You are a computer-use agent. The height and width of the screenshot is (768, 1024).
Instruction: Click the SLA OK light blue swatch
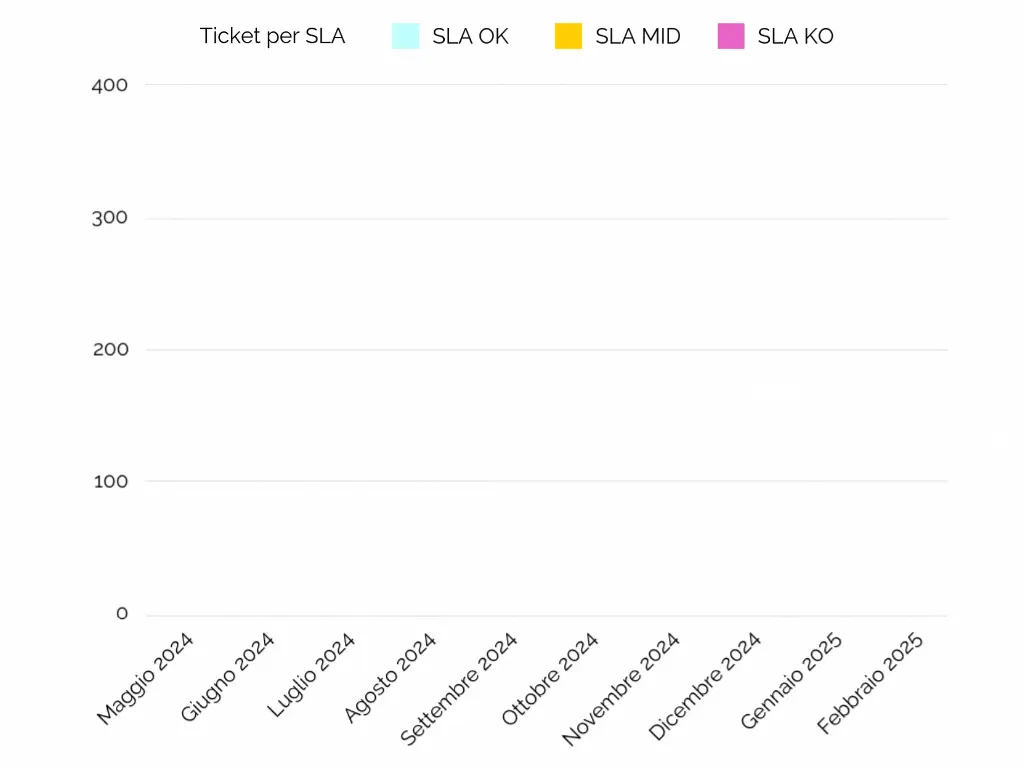coord(406,37)
